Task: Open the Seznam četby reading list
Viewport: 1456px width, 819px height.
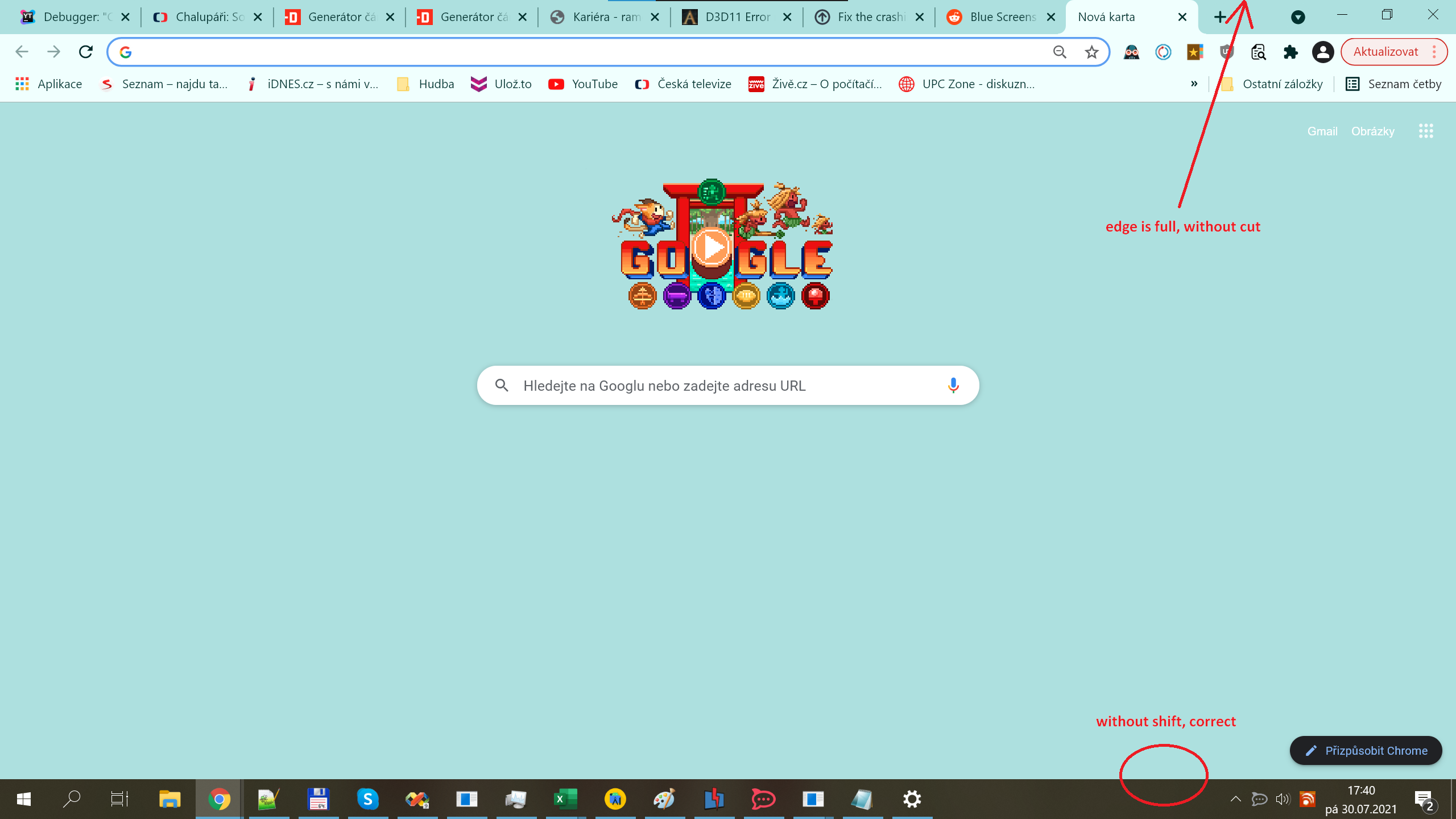Action: coord(1393,84)
